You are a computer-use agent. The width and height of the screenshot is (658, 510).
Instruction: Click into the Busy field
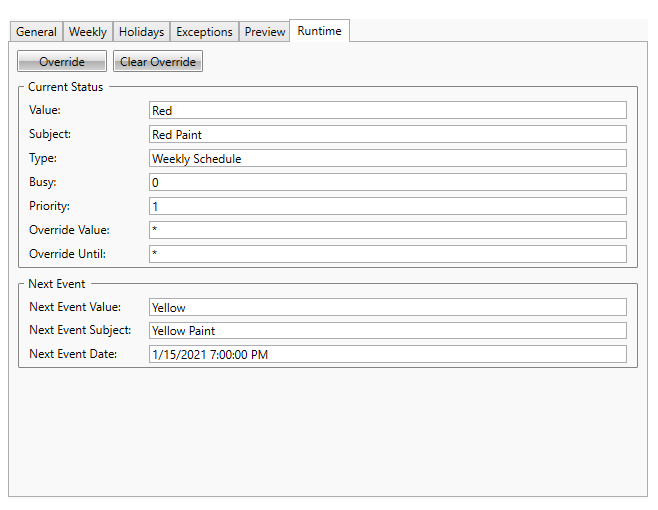pos(387,182)
